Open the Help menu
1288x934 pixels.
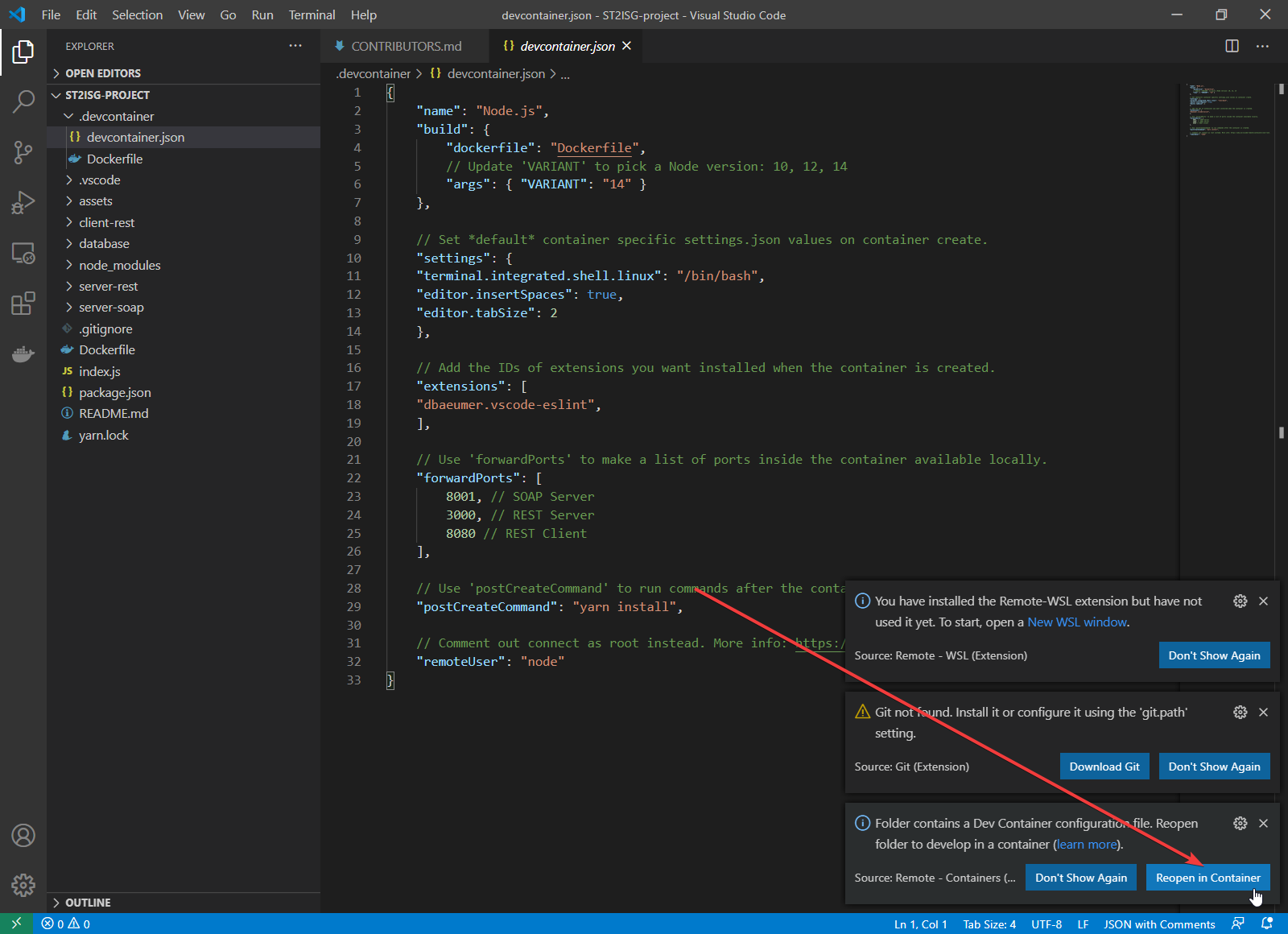point(364,14)
